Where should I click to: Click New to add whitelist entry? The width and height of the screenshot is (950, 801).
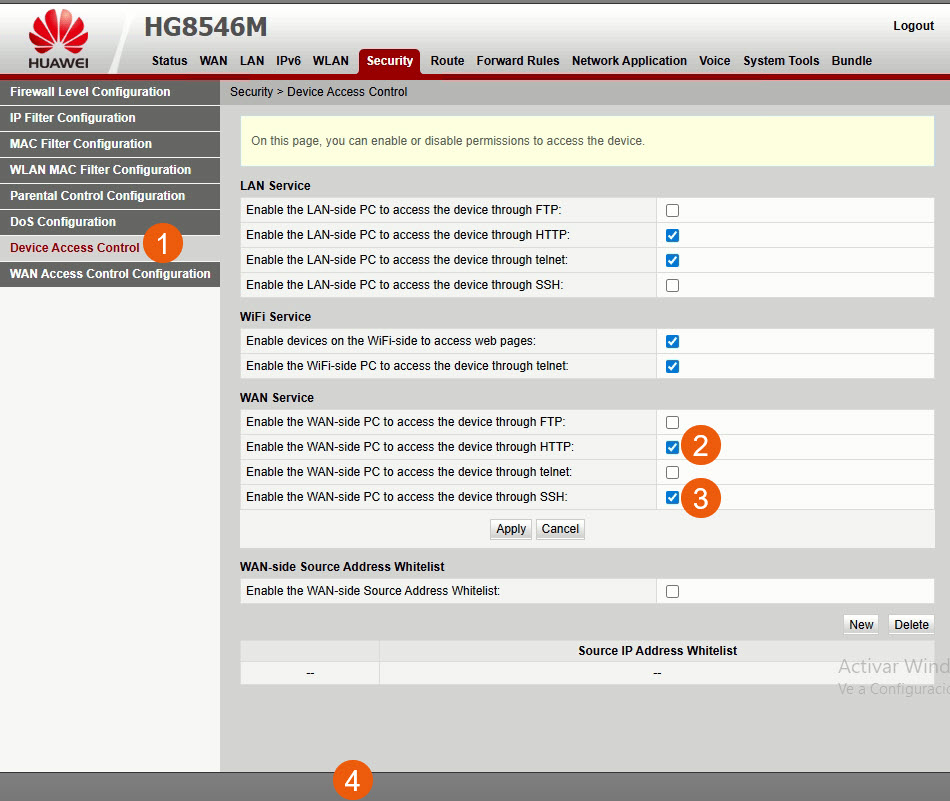[861, 624]
